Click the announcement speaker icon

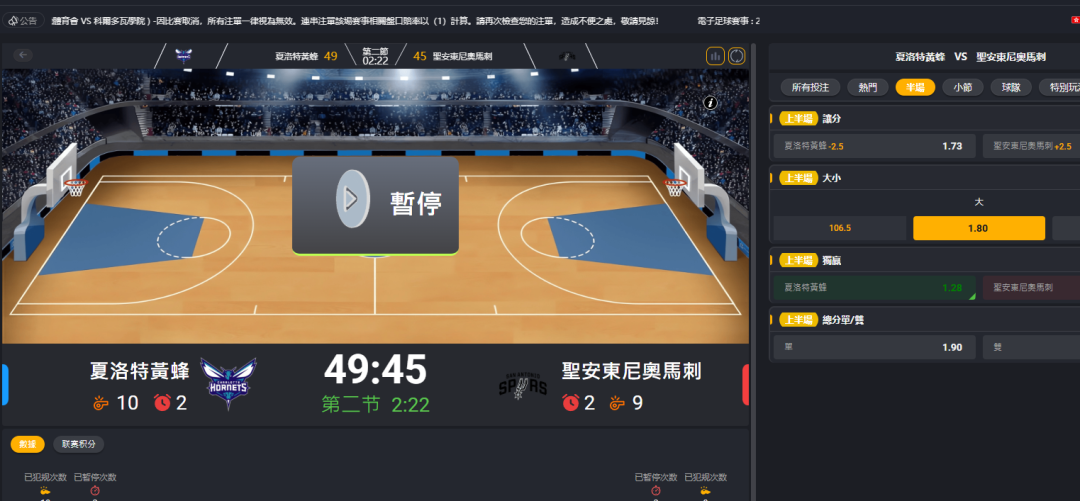pyautogui.click(x=13, y=21)
